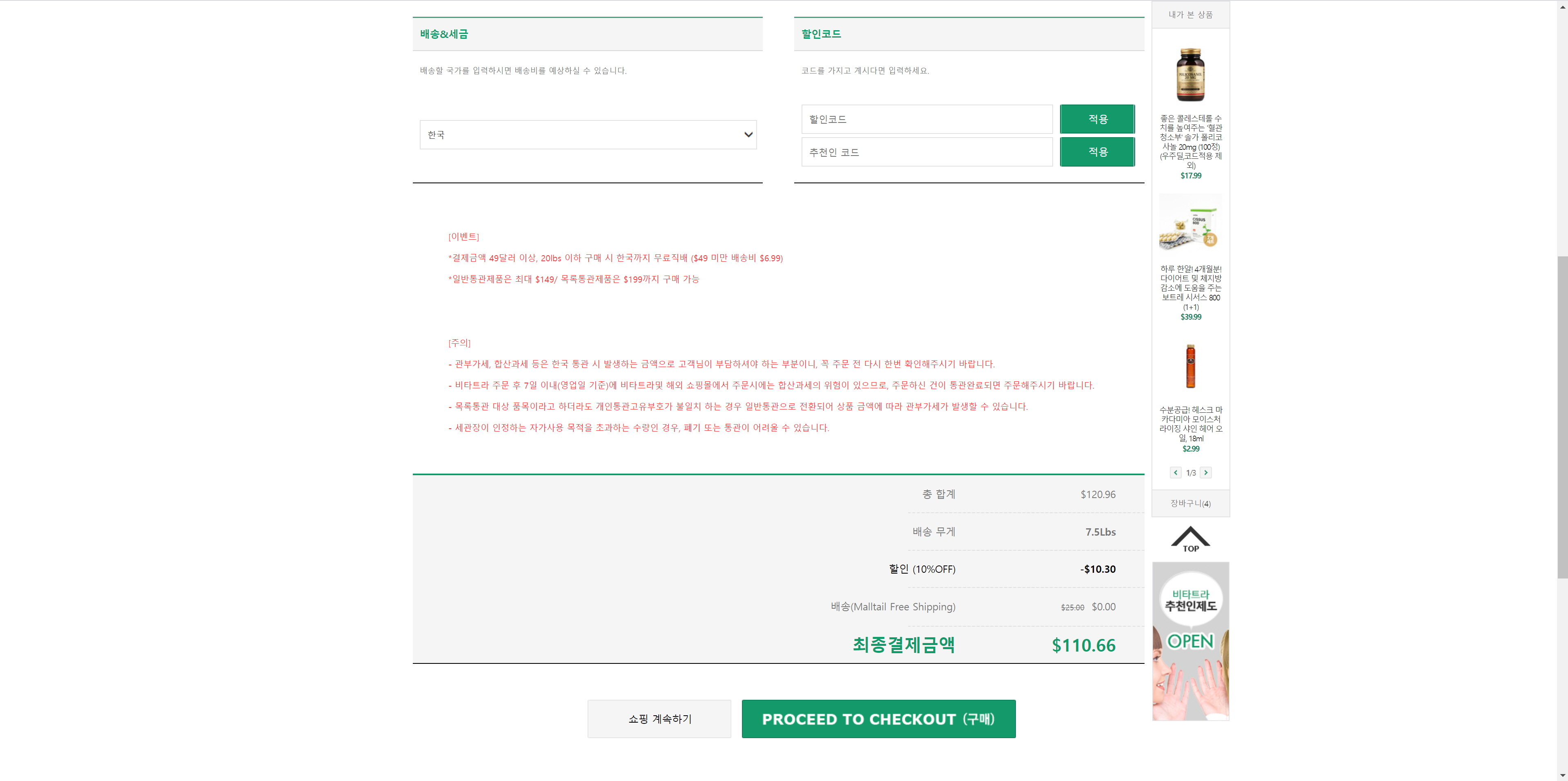Apply the referral code with 적용 button

click(x=1097, y=152)
